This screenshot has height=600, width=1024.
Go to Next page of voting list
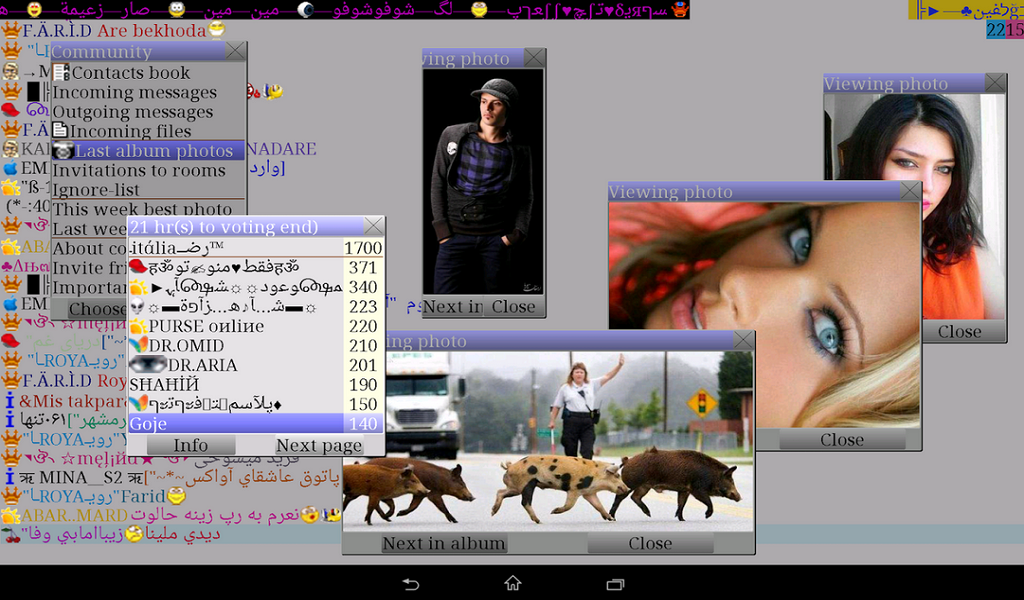click(319, 445)
